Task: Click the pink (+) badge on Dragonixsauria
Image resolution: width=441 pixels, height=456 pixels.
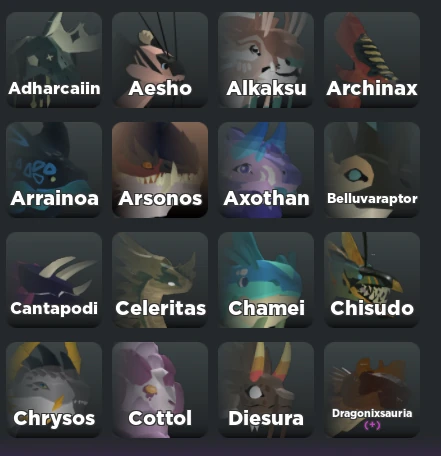Action: (x=372, y=425)
